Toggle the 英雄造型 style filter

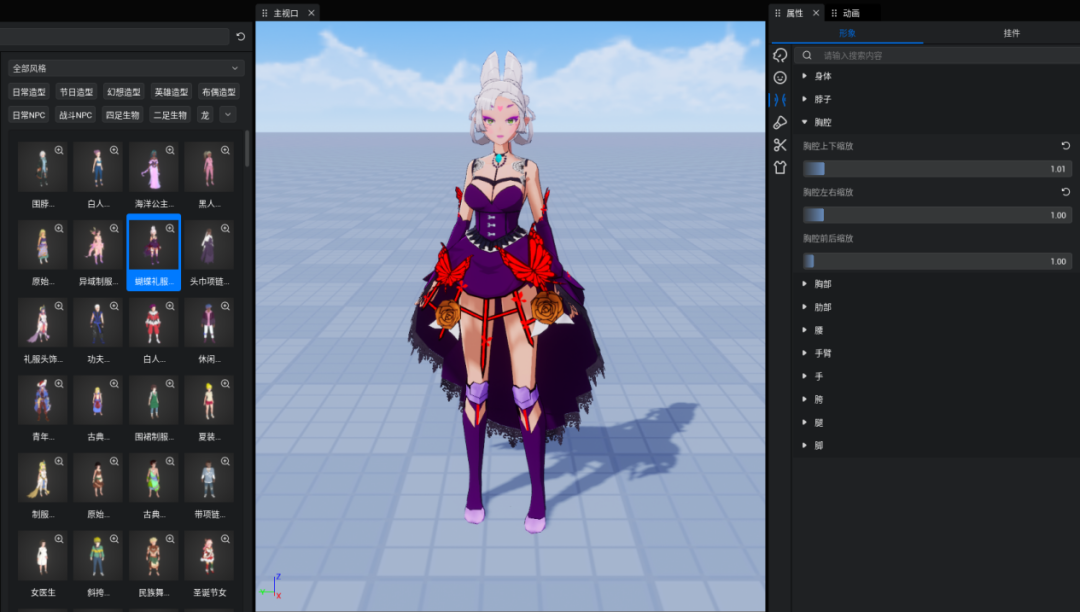coord(172,92)
